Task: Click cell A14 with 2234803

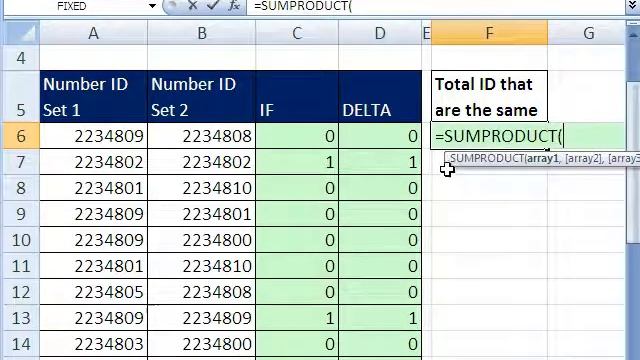Action: 93,344
